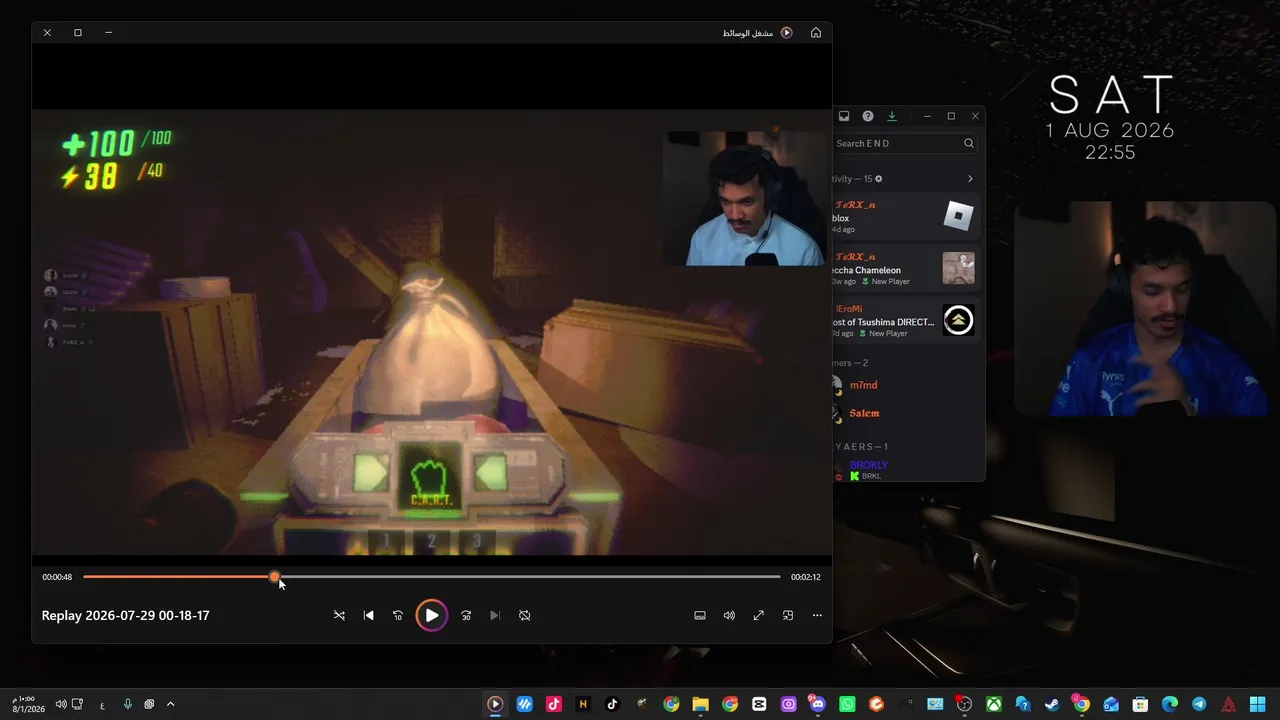
Task: Click the video frame in Media Player
Action: [x=432, y=332]
